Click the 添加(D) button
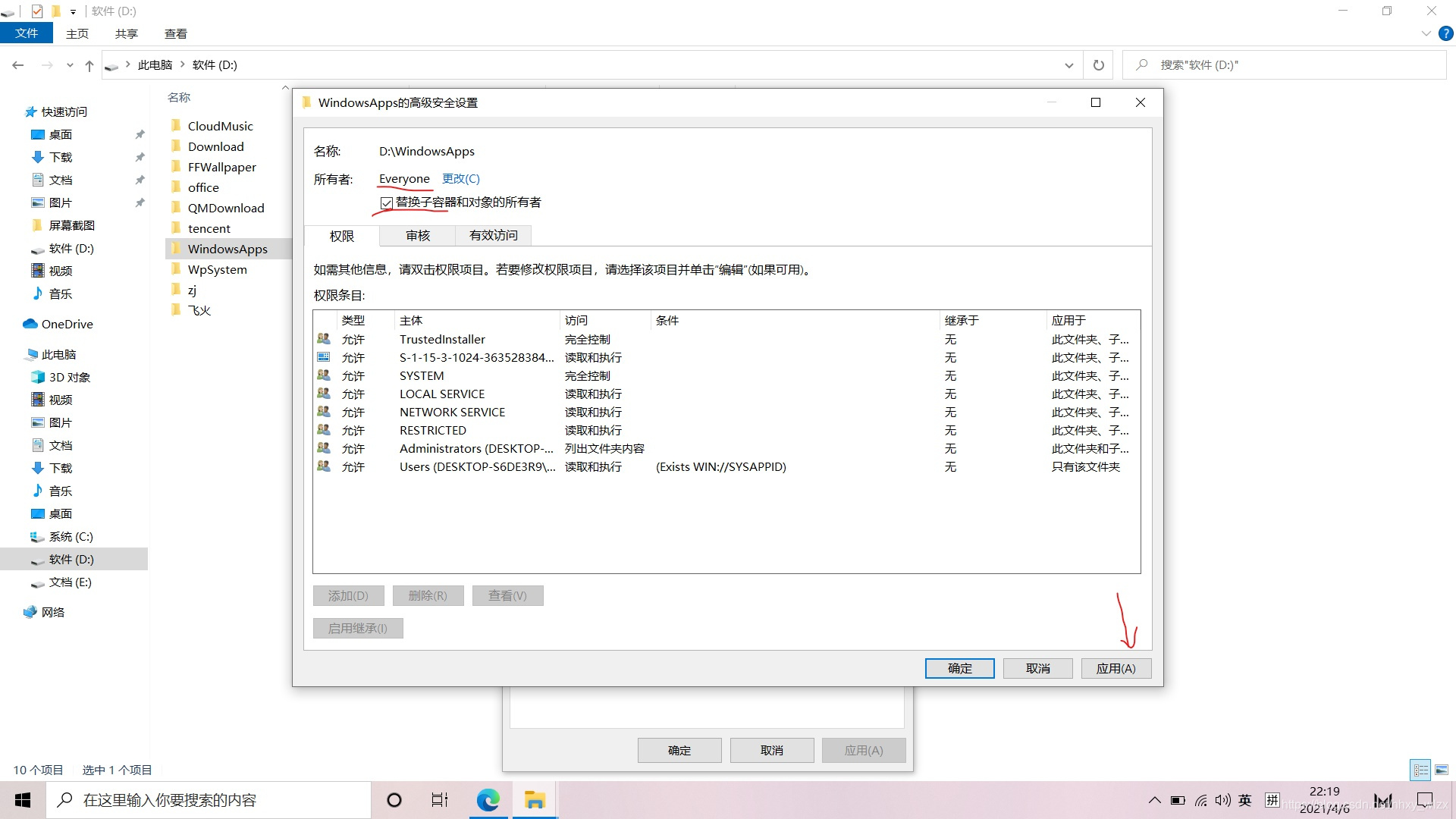Screen dimensions: 1456x819 click(x=347, y=595)
